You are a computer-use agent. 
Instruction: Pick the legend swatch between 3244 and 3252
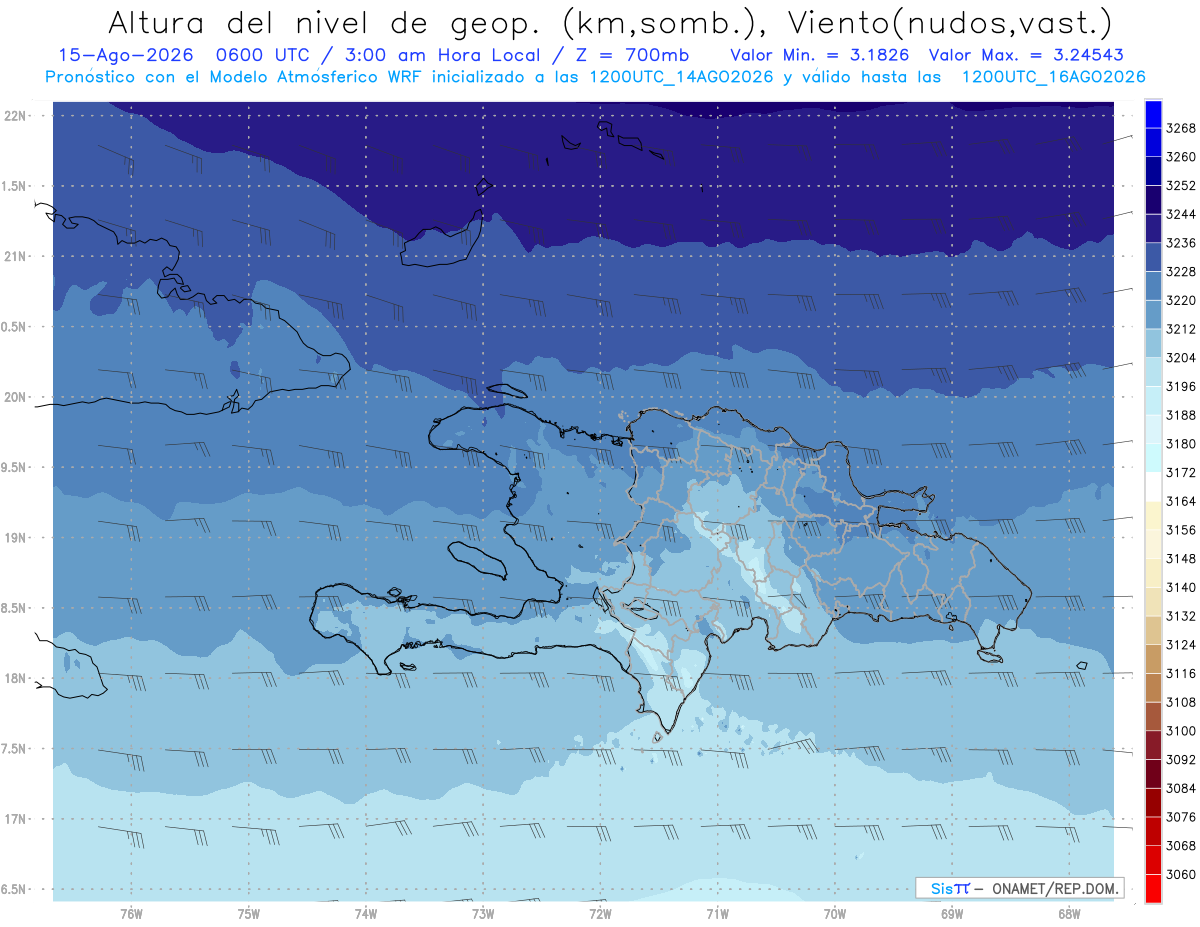[1153, 200]
